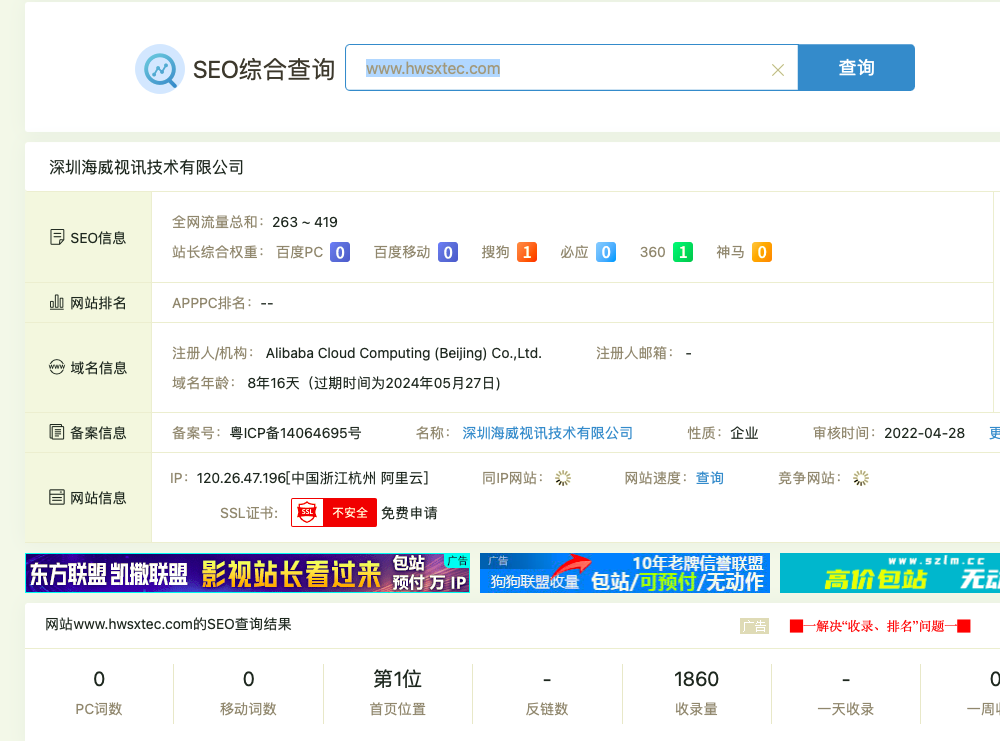
Task: Click the 域名信息 www globe icon
Action: (57, 367)
